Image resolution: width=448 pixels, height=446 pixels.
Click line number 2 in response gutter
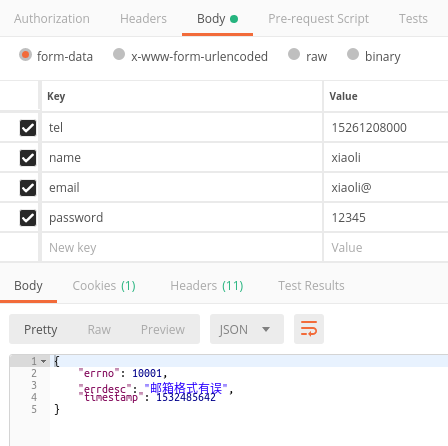34,373
